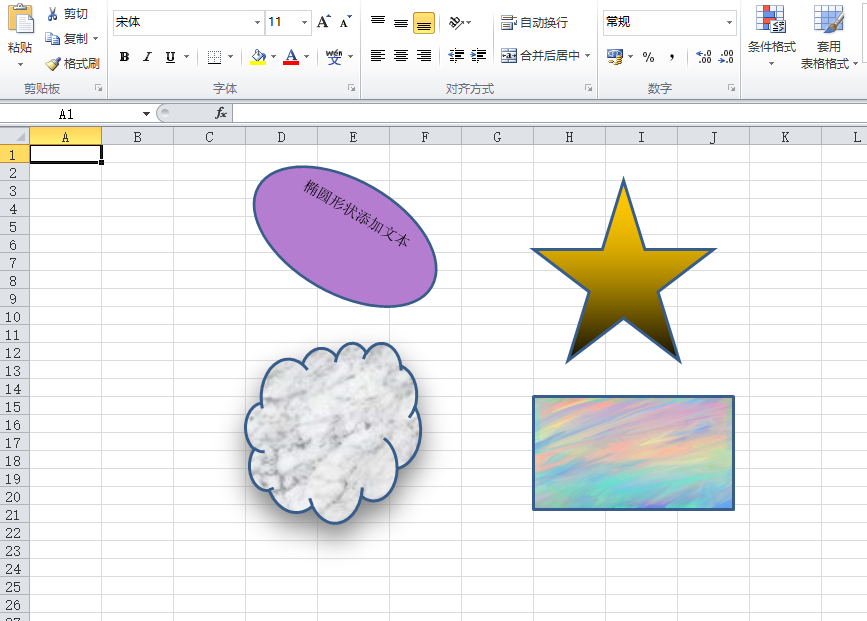
Task: Toggle Wrap Text (自动换行)
Action: (x=534, y=22)
